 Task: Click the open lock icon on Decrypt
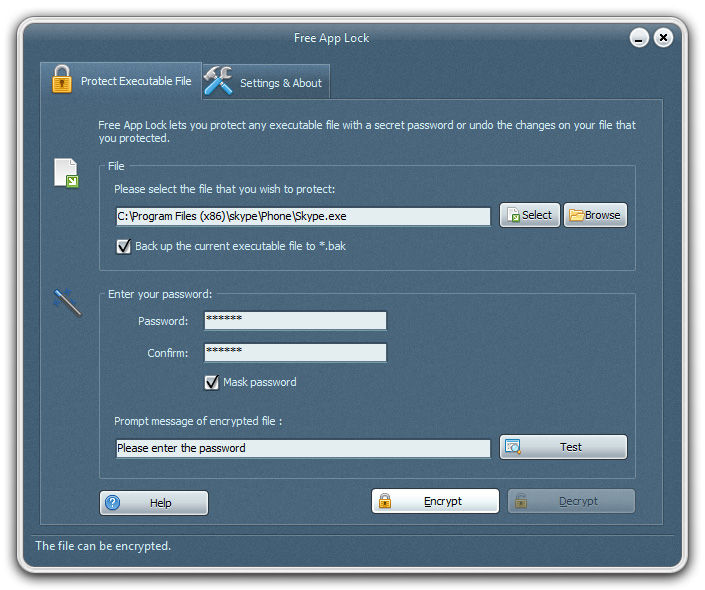pos(521,501)
